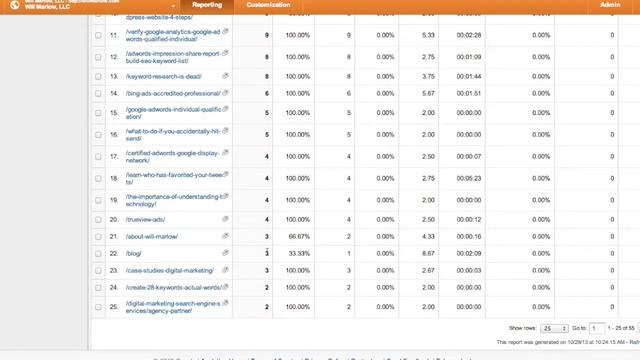Screen dimensions: 640x360
Task: Tick the checkbox next to row 22 /blog/
Action: coord(98,253)
